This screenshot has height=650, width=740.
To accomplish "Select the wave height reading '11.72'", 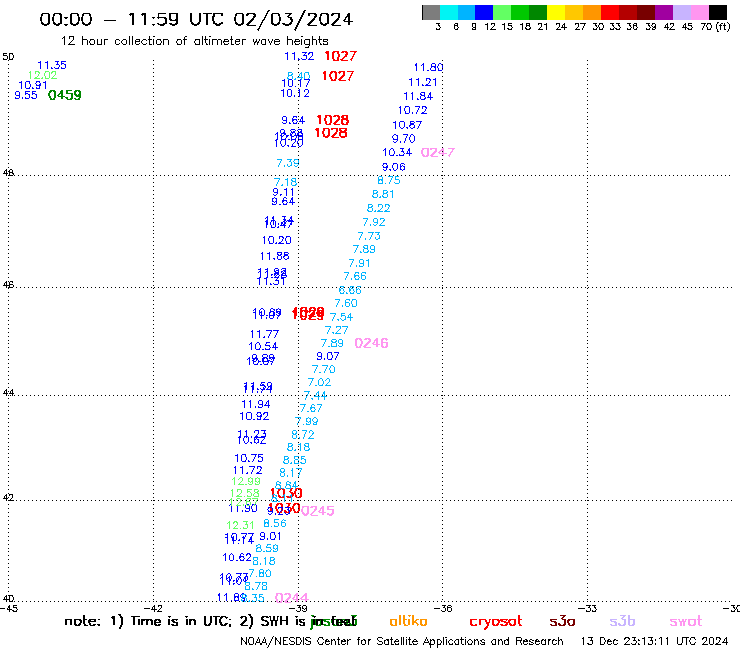I will [248, 471].
